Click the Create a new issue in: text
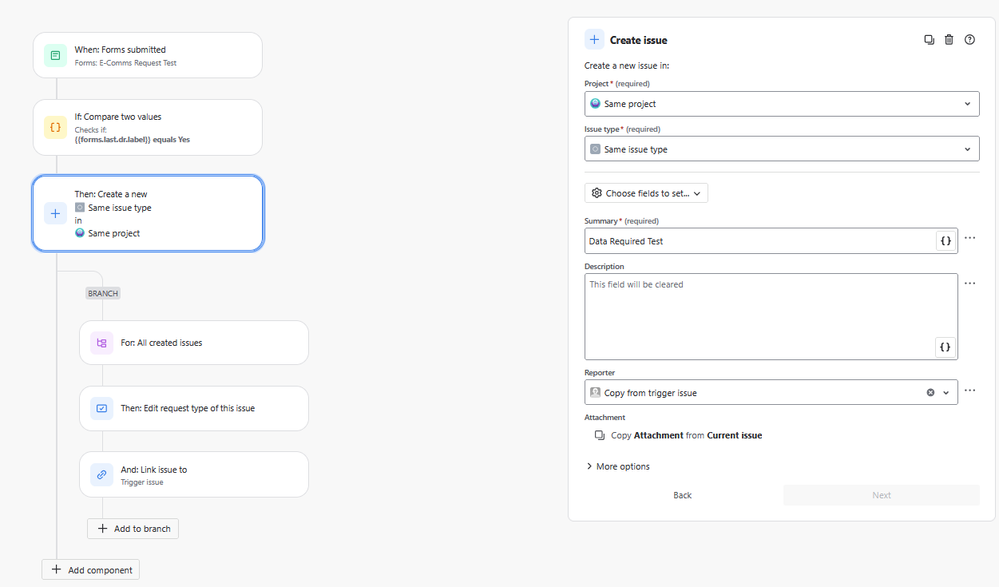 point(627,66)
